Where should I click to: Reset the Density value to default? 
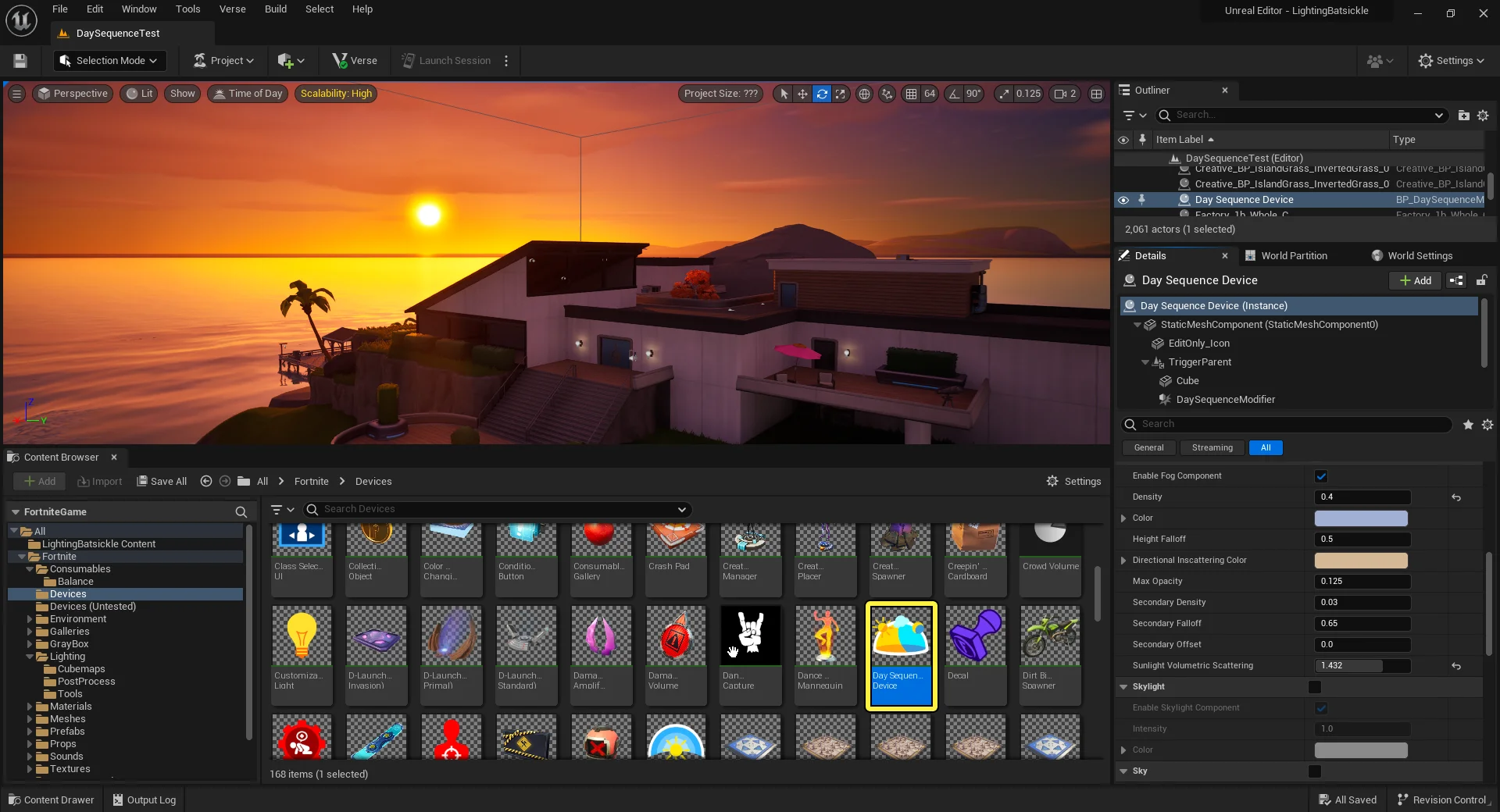pos(1456,497)
